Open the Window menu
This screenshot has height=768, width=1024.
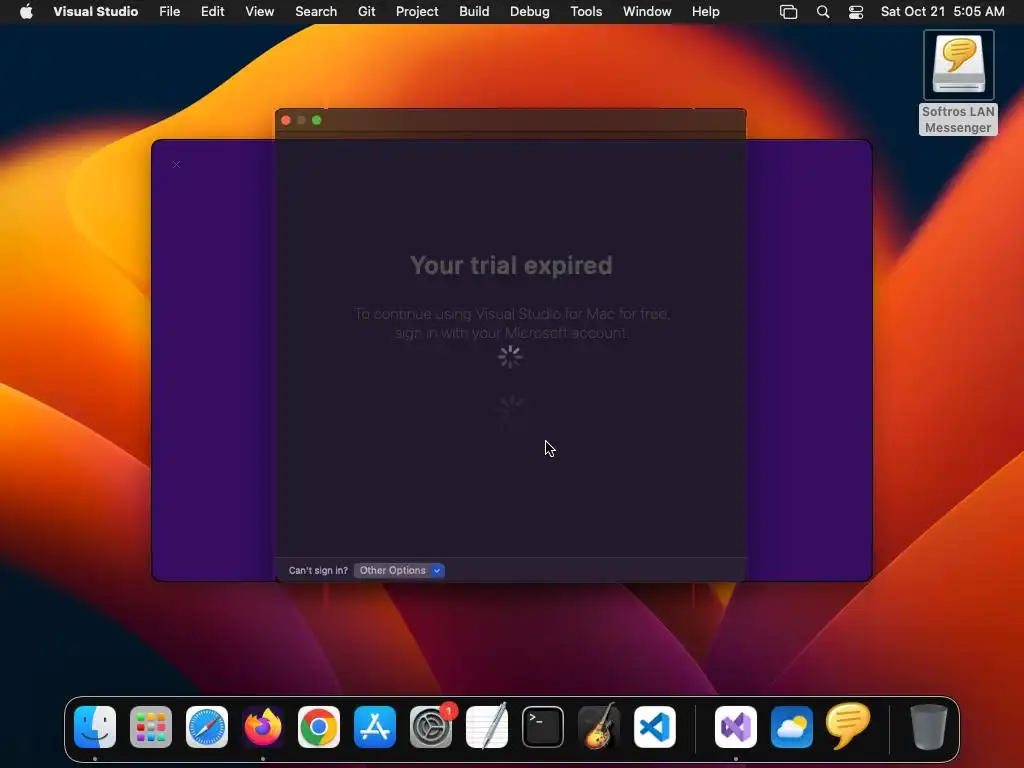(x=647, y=11)
